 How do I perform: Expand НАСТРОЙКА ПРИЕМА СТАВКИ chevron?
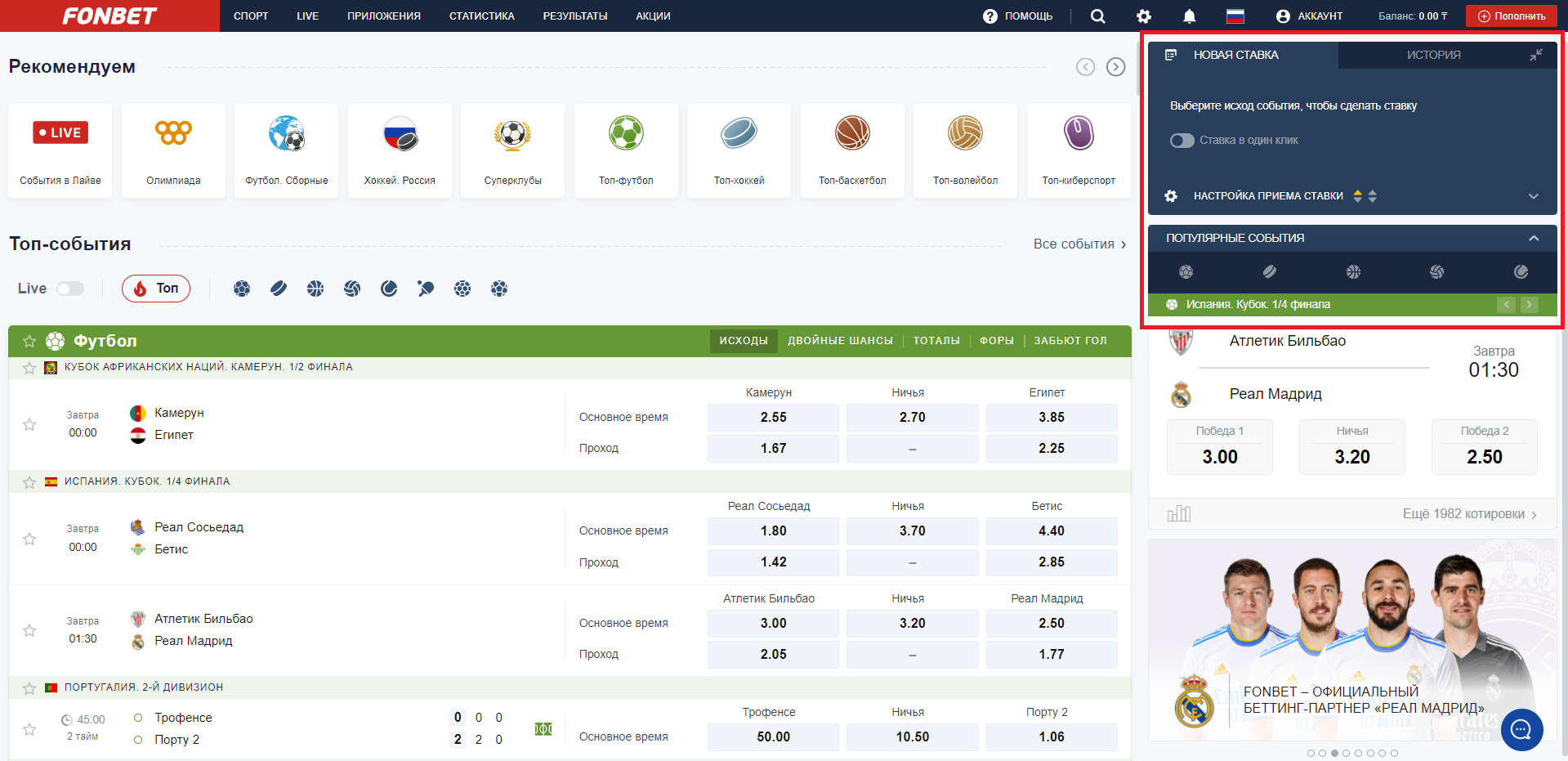[x=1534, y=196]
